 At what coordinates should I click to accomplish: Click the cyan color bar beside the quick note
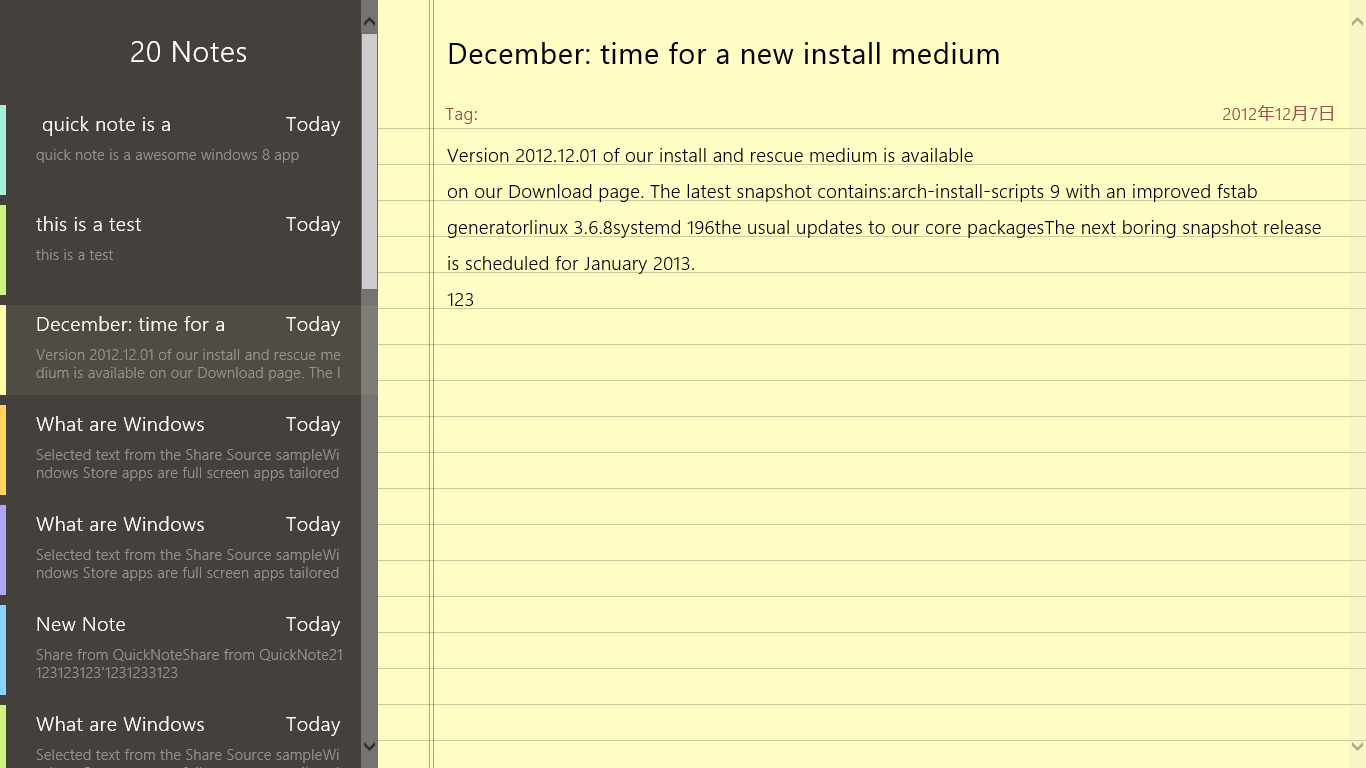coord(3,150)
